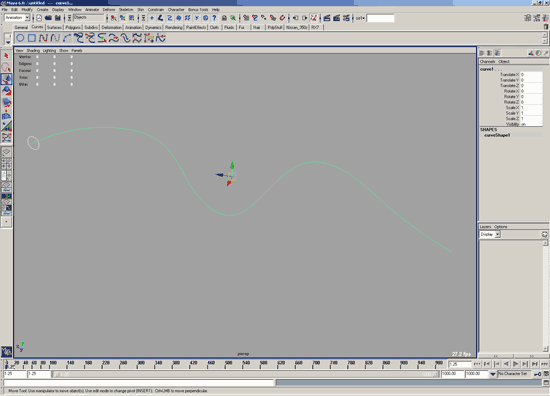This screenshot has width=550, height=396.
Task: Switch to the Polygons shelf tab
Action: (x=73, y=27)
